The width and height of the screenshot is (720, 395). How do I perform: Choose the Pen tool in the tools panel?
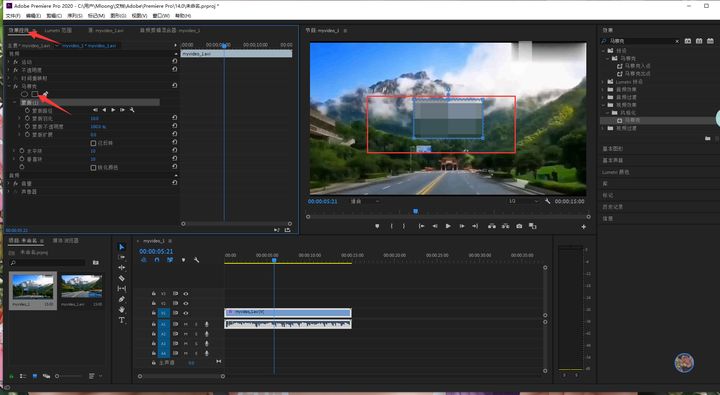coord(122,299)
